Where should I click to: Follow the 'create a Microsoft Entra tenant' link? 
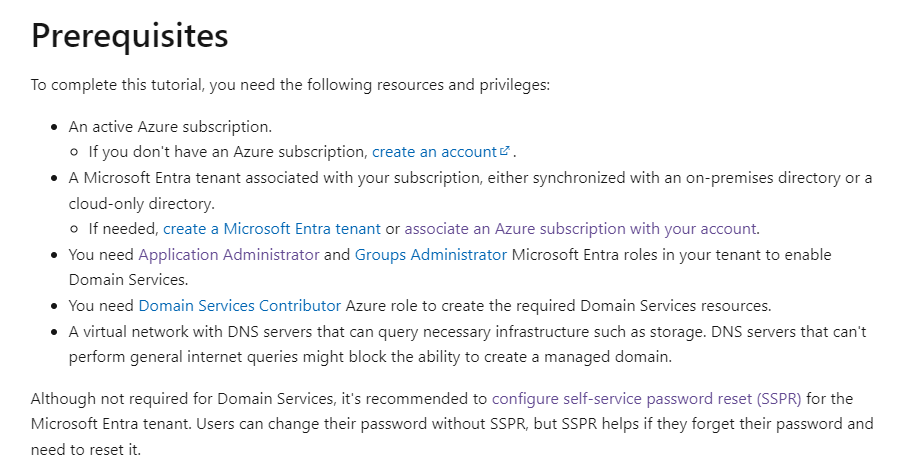click(x=272, y=228)
